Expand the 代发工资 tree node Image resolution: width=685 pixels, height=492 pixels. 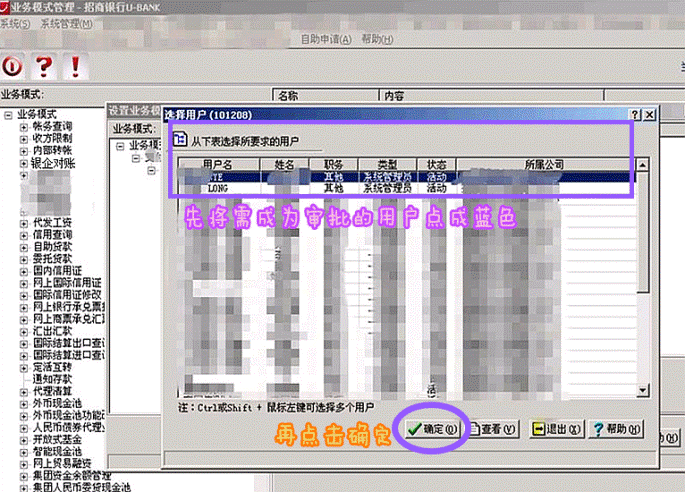click(24, 222)
